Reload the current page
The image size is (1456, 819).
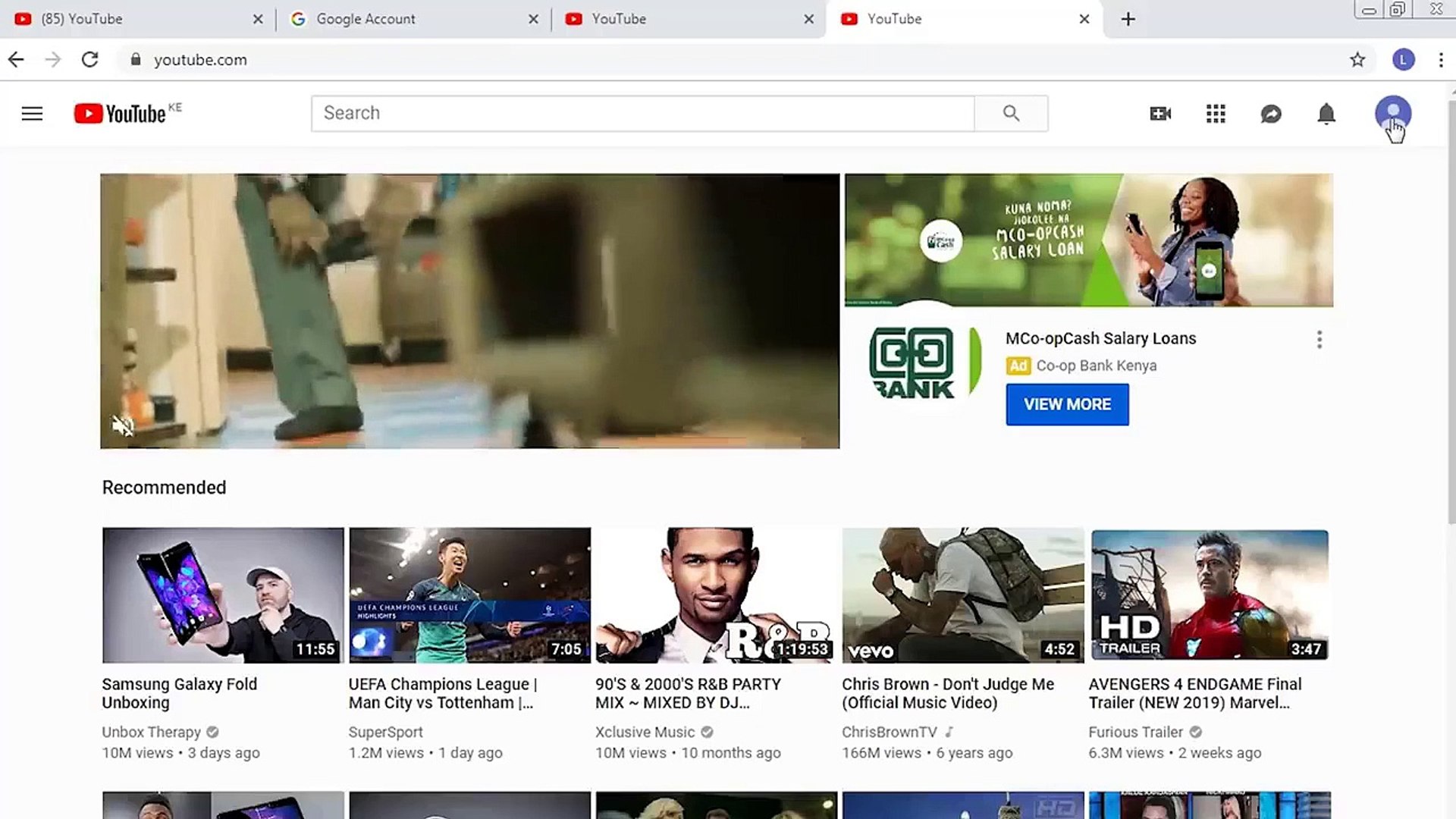[90, 59]
